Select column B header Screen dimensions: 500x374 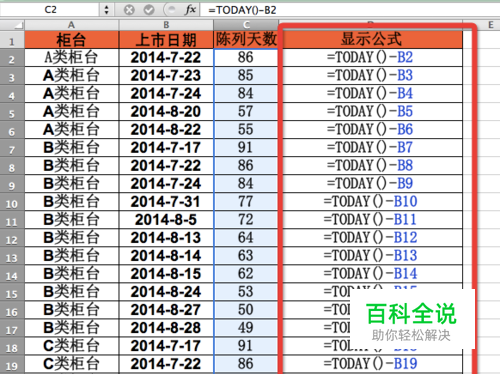(x=166, y=25)
